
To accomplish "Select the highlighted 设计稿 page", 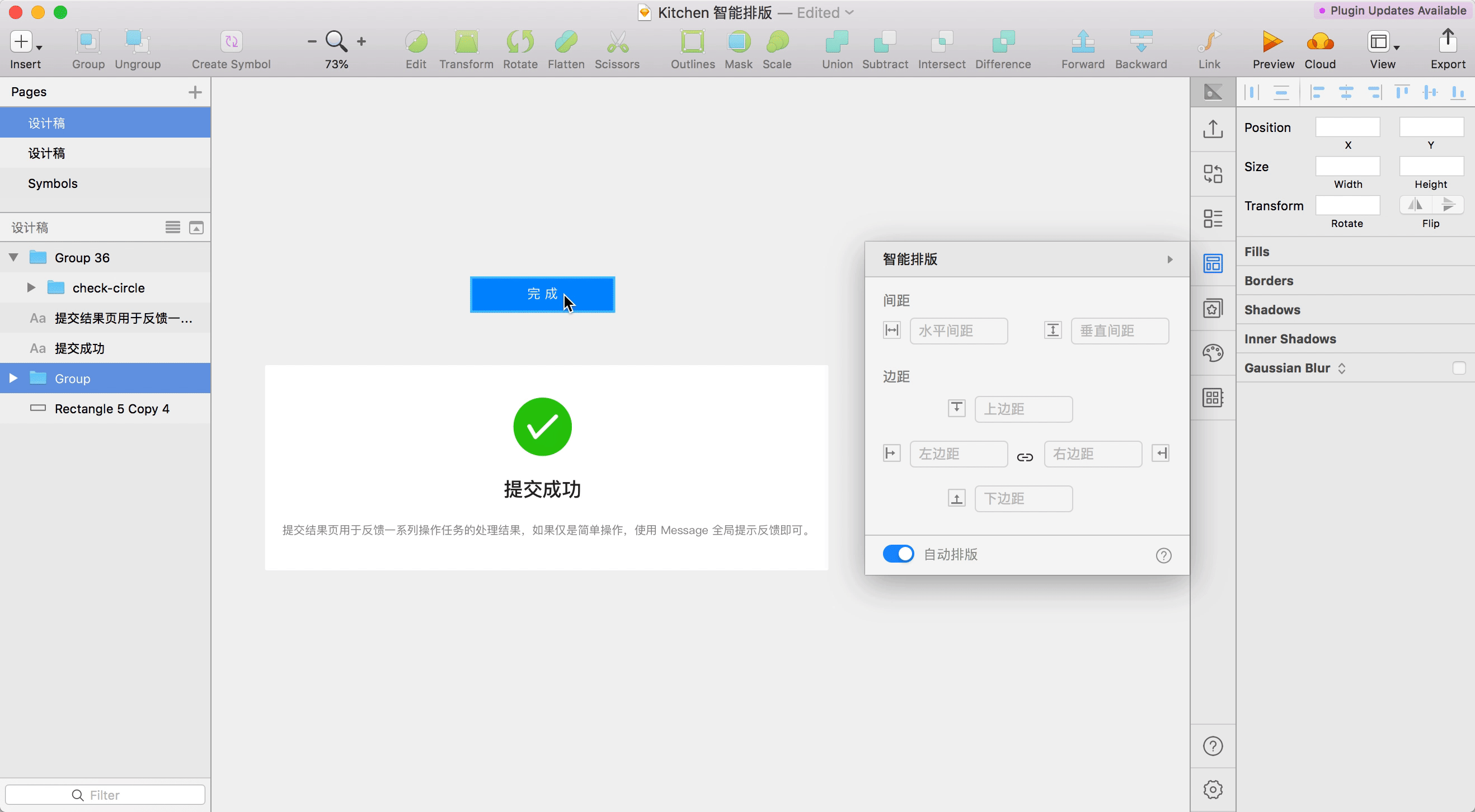I will (105, 123).
